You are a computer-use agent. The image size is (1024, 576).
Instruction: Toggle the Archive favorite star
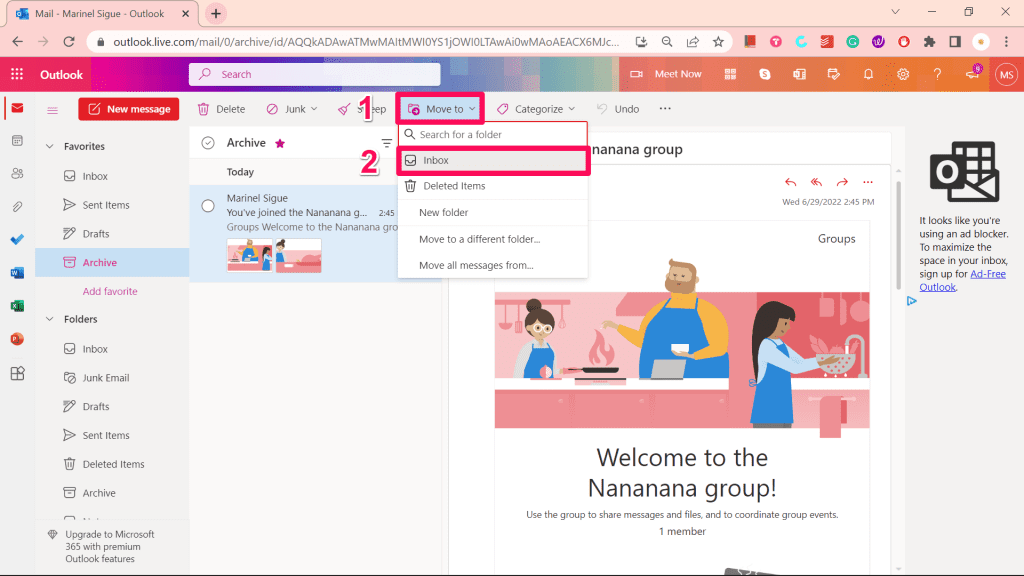point(280,143)
